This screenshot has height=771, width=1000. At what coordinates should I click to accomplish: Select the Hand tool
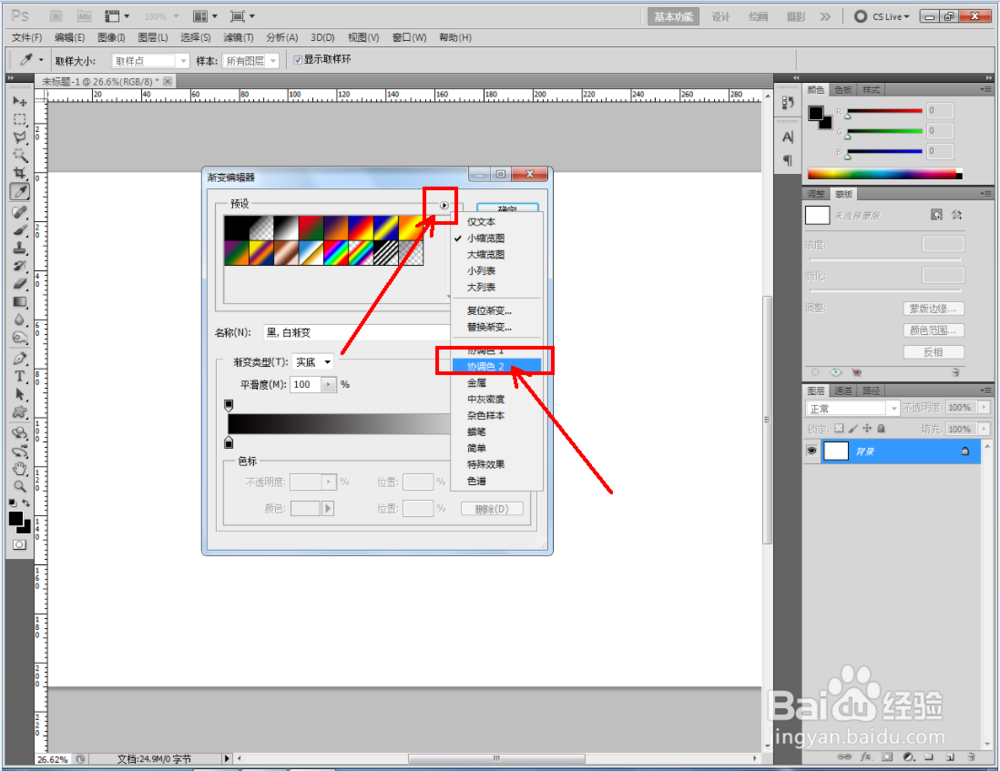pos(20,469)
